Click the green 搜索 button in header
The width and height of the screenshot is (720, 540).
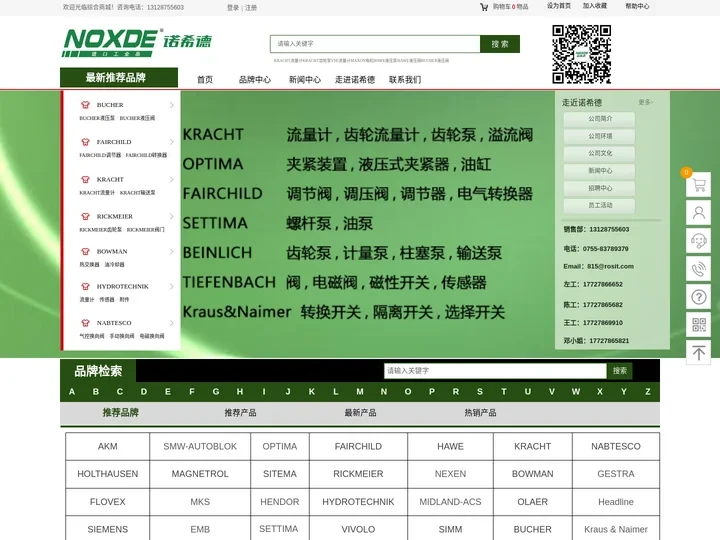click(x=500, y=44)
